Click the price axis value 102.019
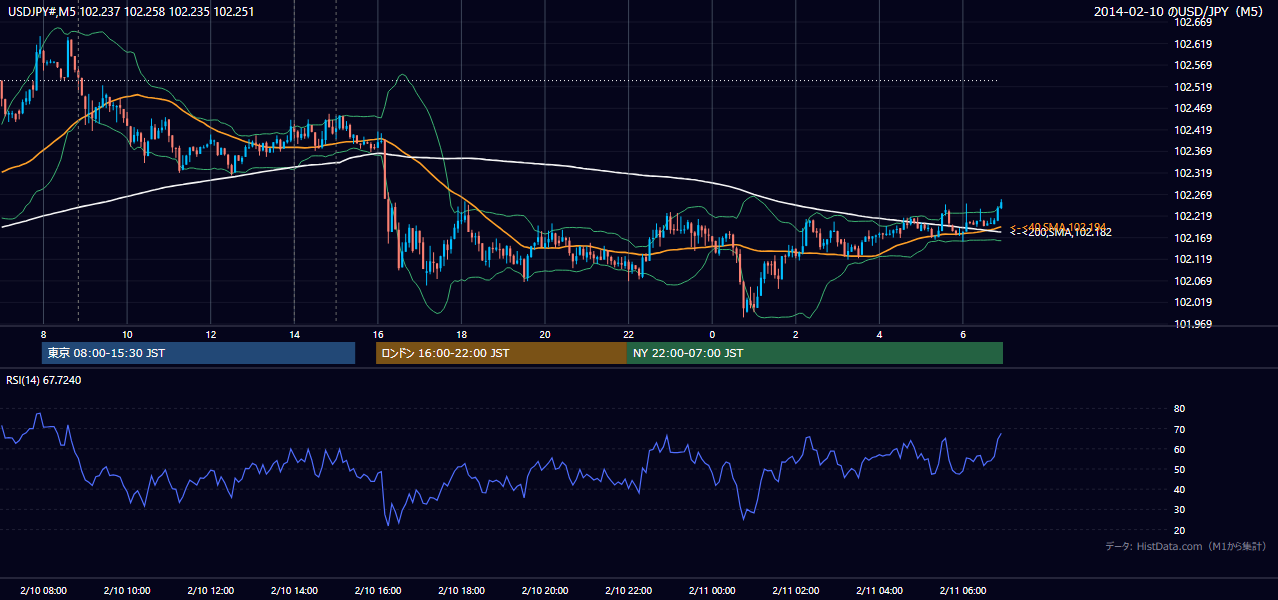 pos(1193,302)
